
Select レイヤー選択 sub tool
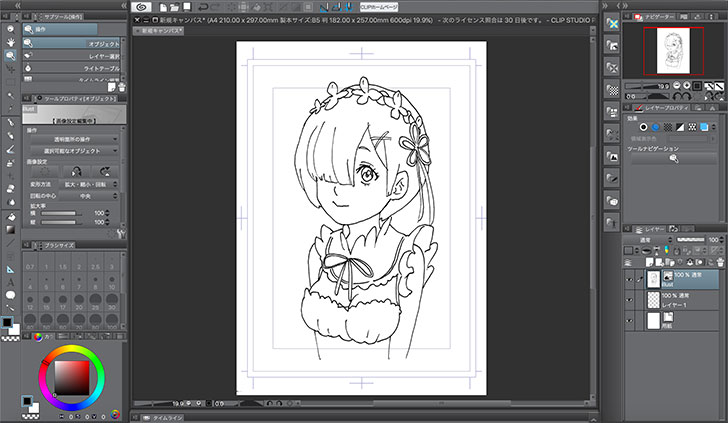coord(72,56)
